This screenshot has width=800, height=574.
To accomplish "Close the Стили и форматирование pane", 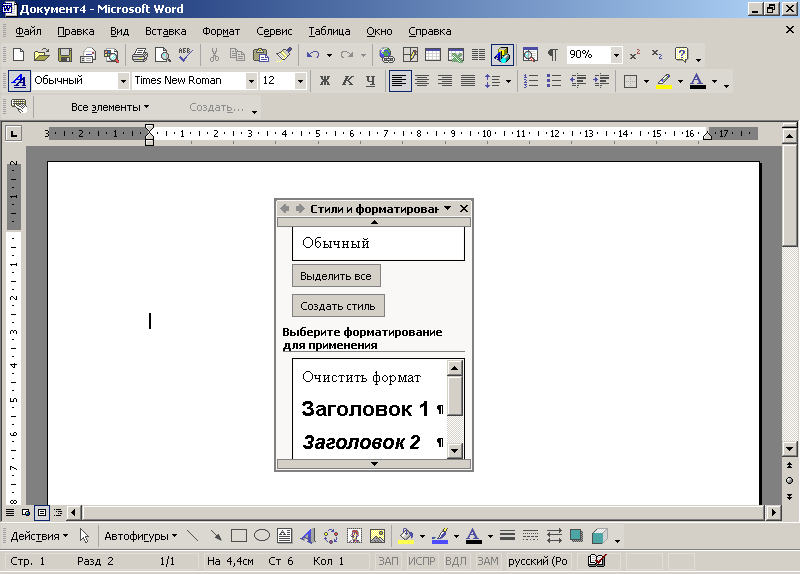I will pyautogui.click(x=463, y=208).
